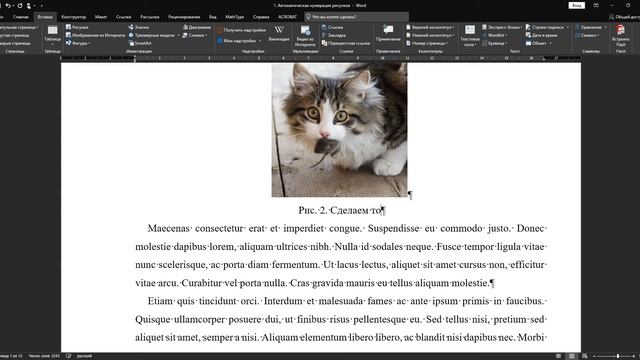
Task: Click the word count in status bar
Action: tap(44, 356)
